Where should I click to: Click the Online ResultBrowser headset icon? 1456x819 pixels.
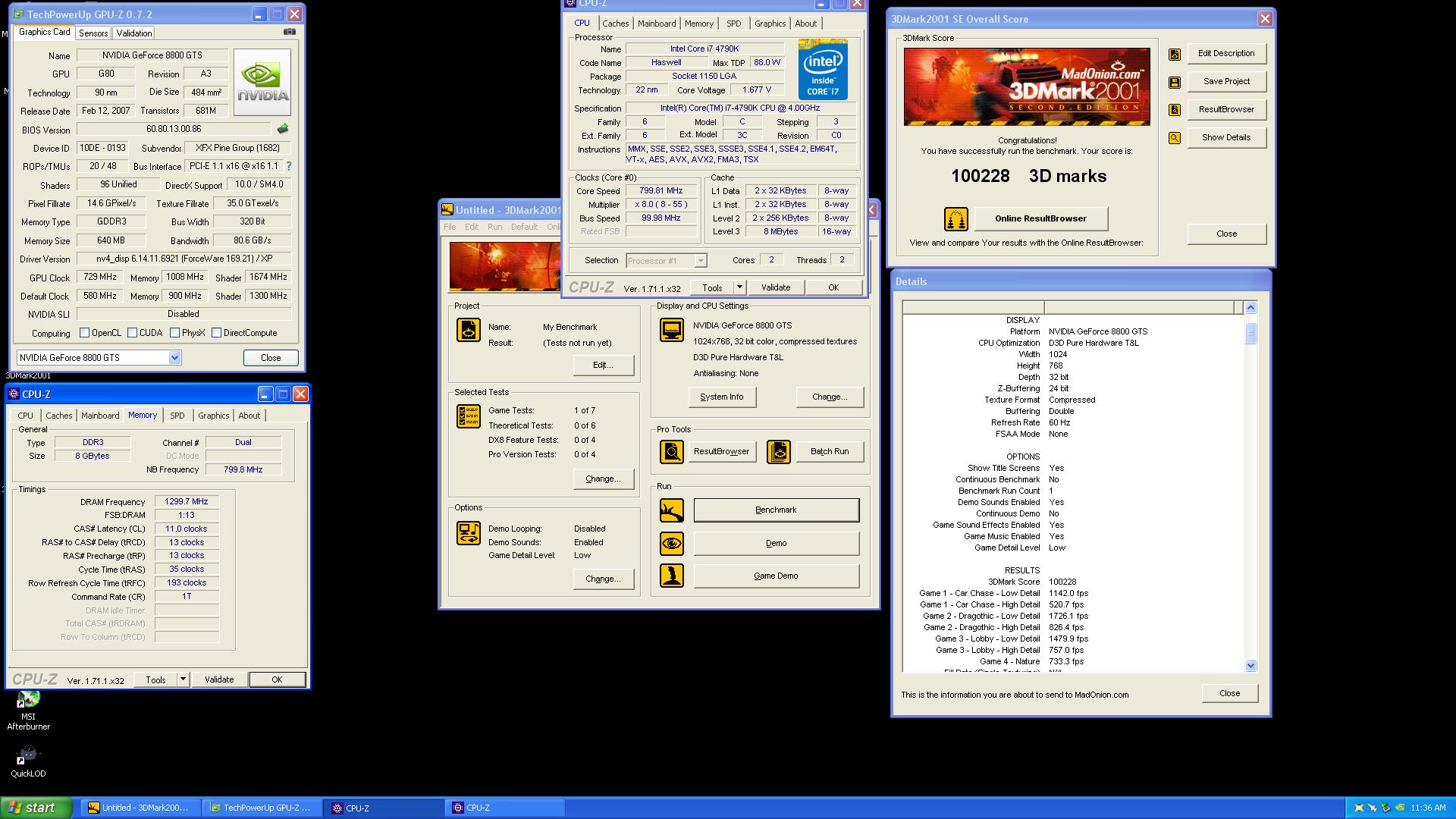(x=956, y=219)
